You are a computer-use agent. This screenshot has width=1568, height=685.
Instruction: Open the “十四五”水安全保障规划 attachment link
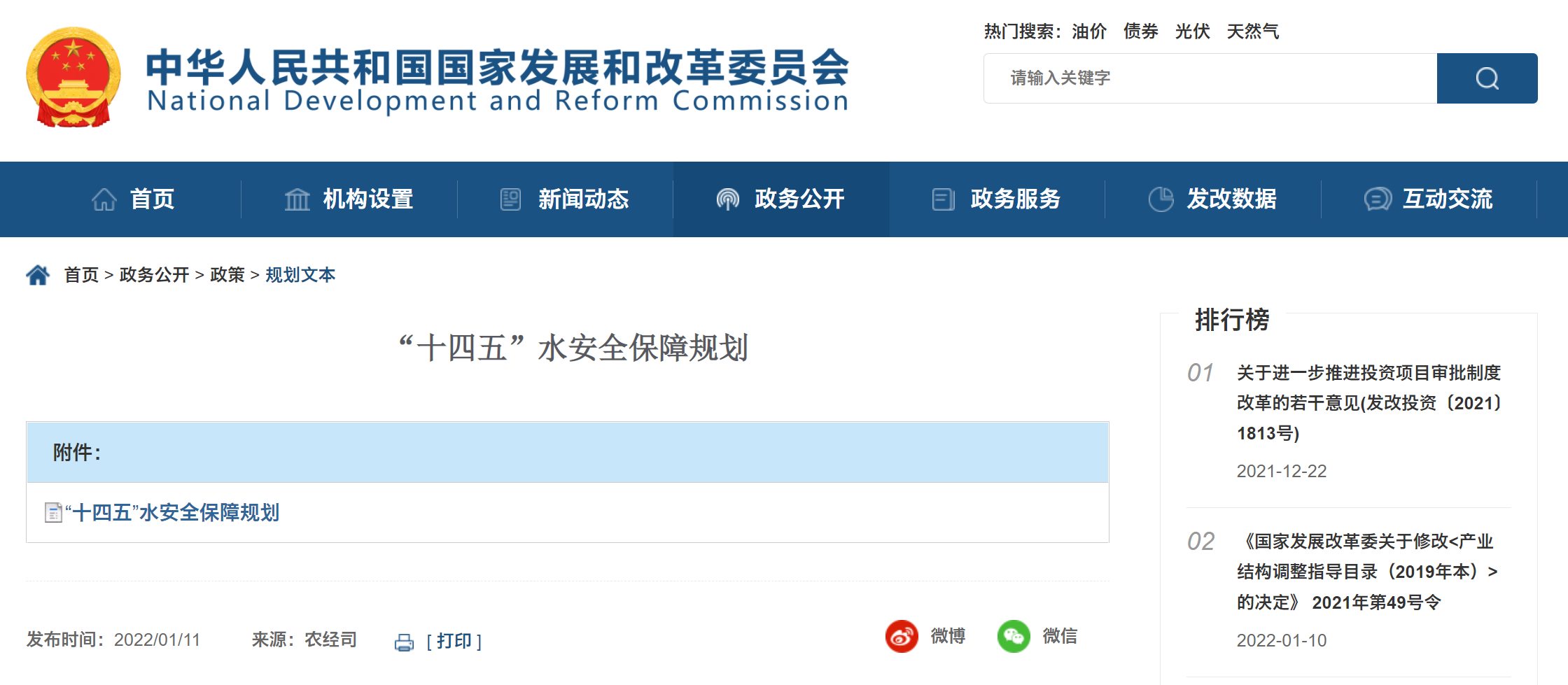172,513
